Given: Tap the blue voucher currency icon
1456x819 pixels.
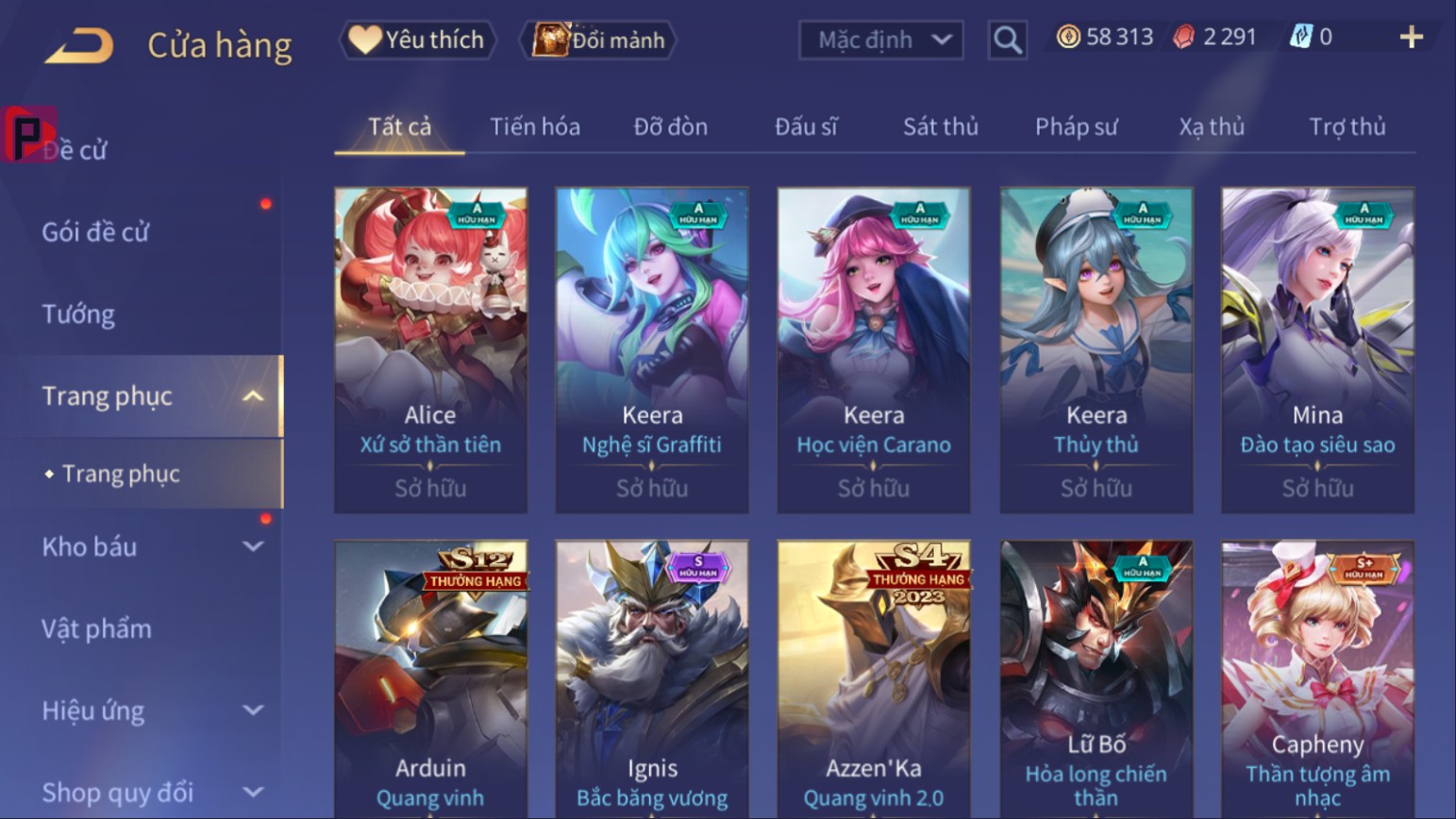Looking at the screenshot, I should [1300, 37].
